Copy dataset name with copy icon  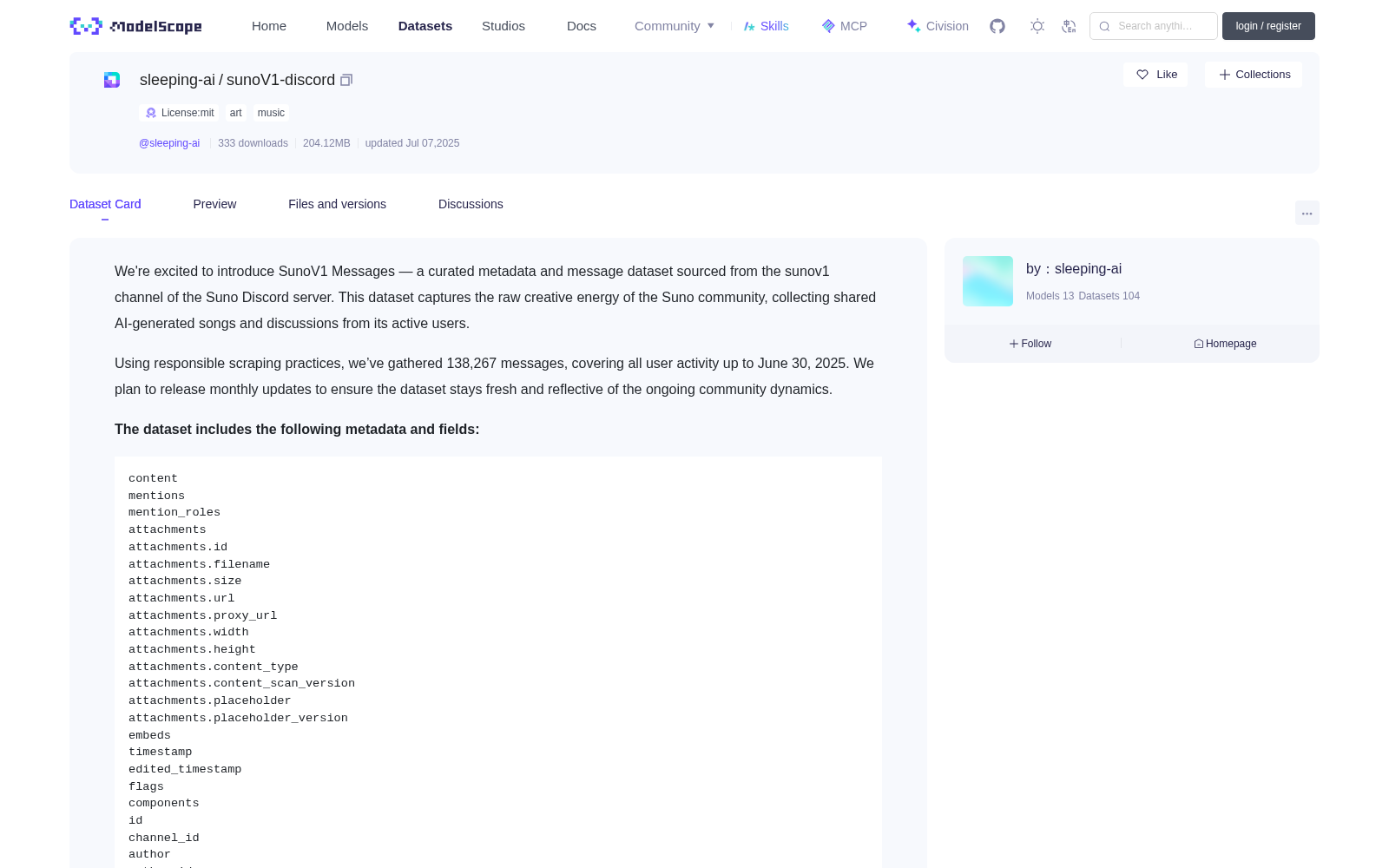(346, 80)
